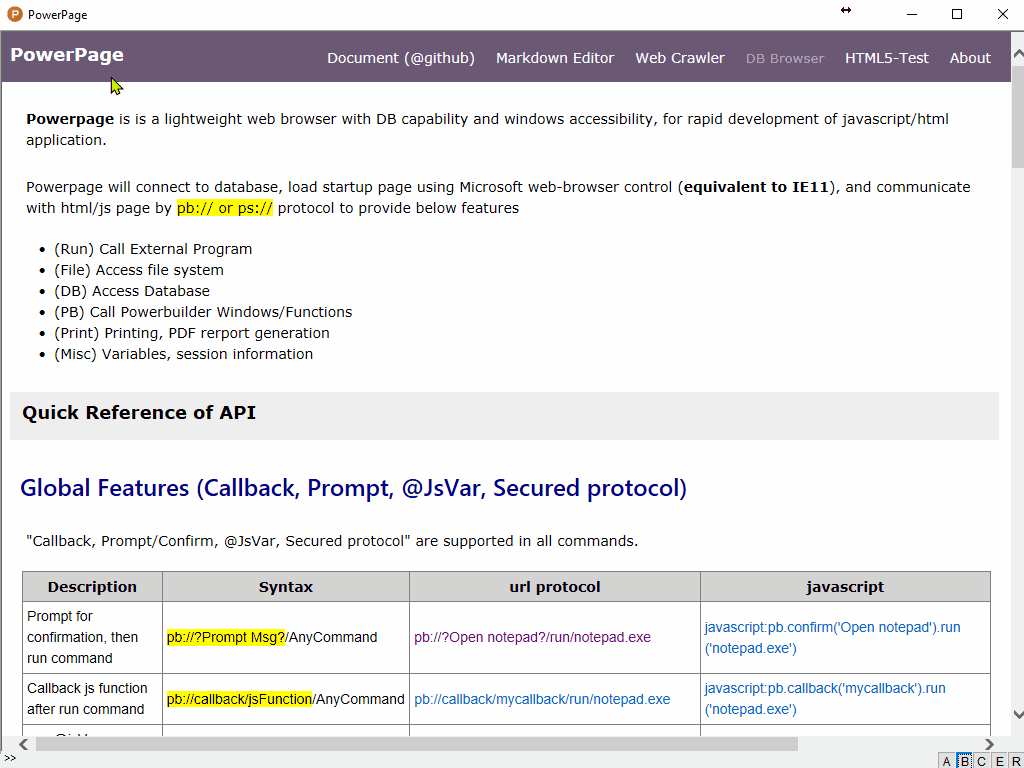Expand the >> chevron in status bar
The height and width of the screenshot is (768, 1024).
pyautogui.click(x=10, y=758)
